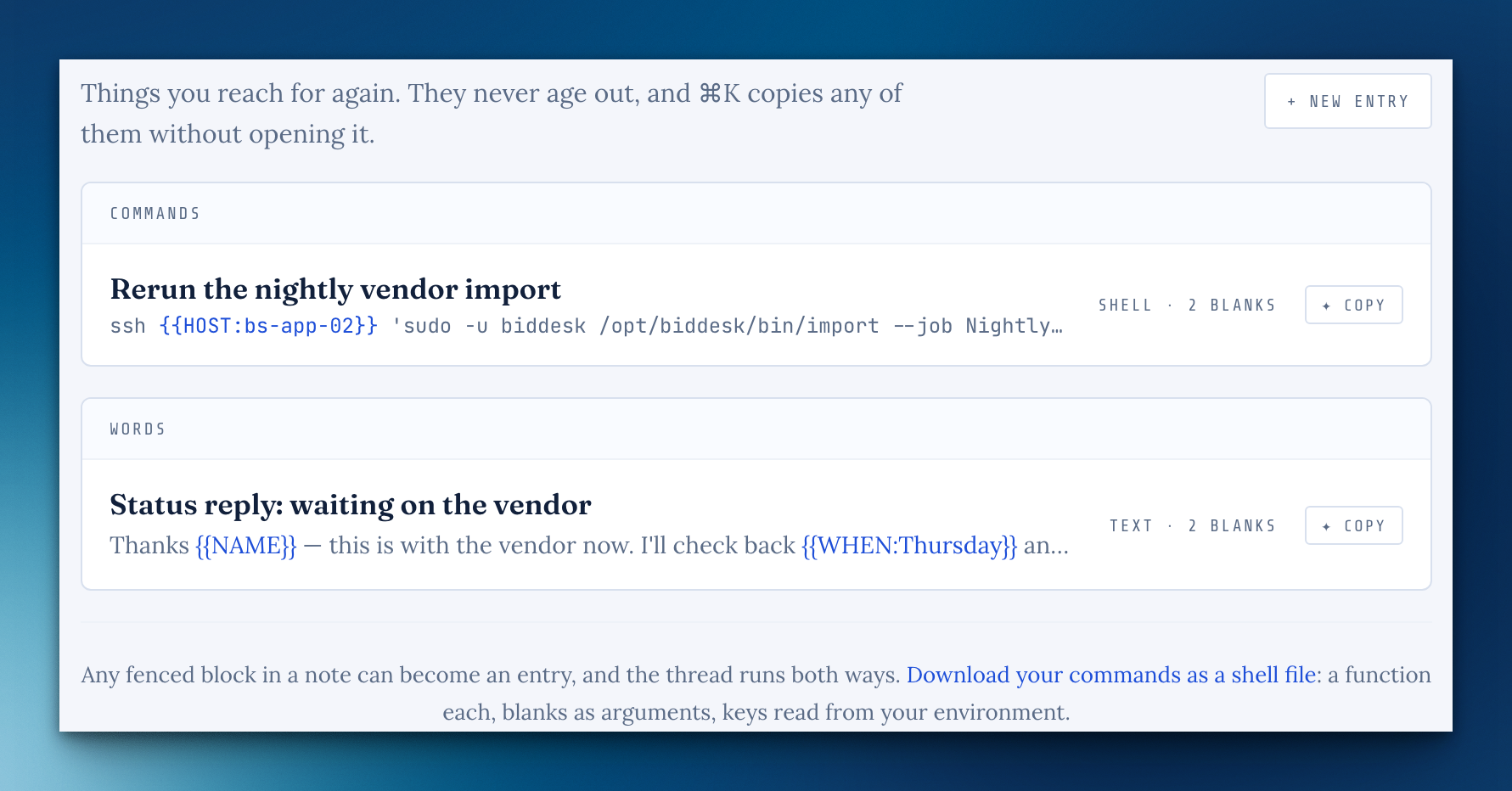This screenshot has height=791, width=1512.
Task: Open the Download your commands shell file link
Action: tap(1111, 675)
